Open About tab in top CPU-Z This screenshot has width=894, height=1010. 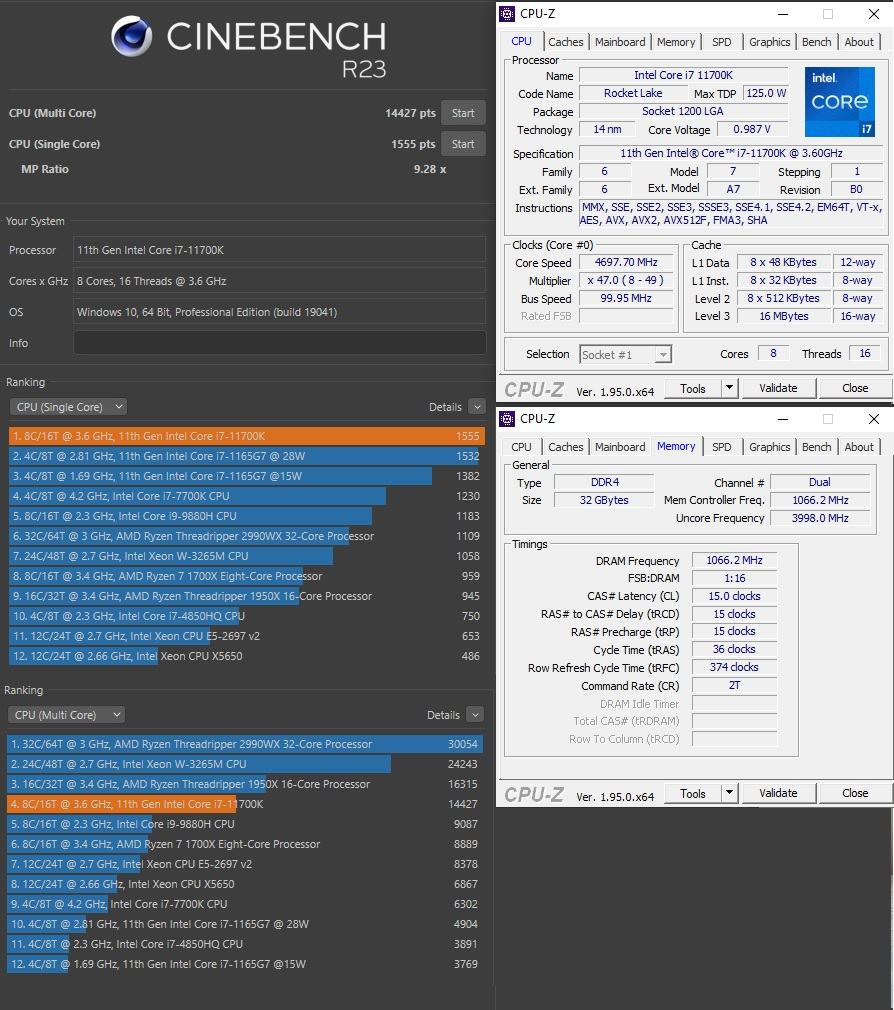[859, 42]
